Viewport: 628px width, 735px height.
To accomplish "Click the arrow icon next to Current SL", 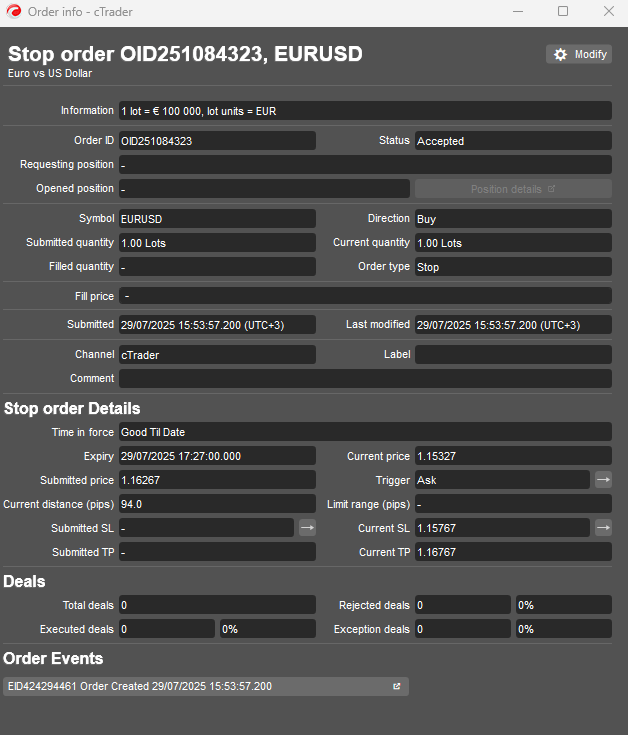I will tap(603, 528).
